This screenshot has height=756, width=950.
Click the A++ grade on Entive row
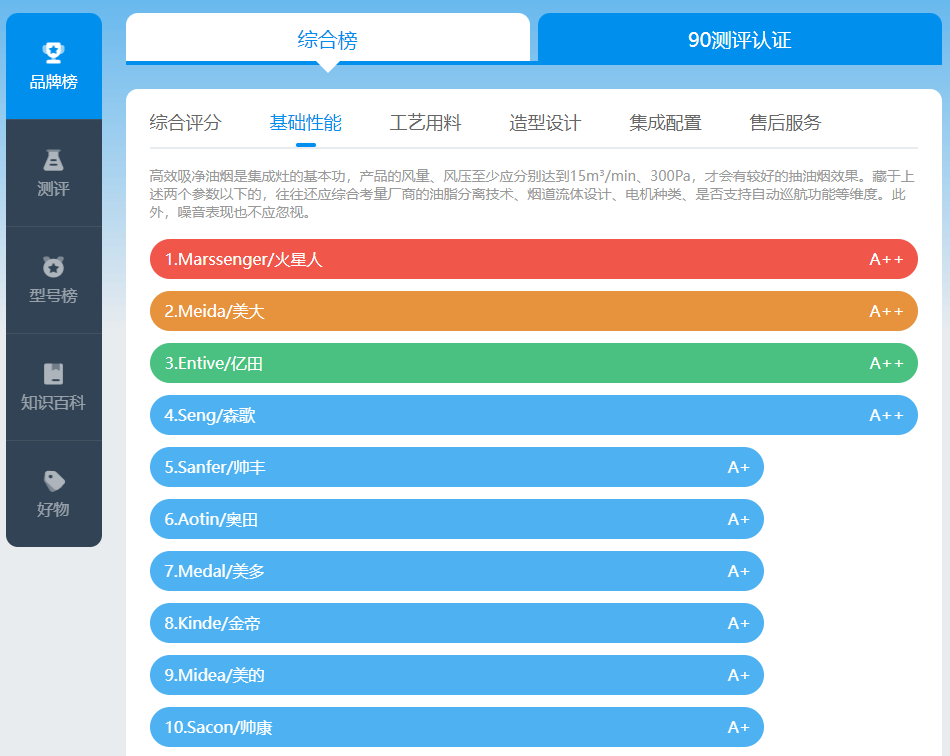[886, 363]
